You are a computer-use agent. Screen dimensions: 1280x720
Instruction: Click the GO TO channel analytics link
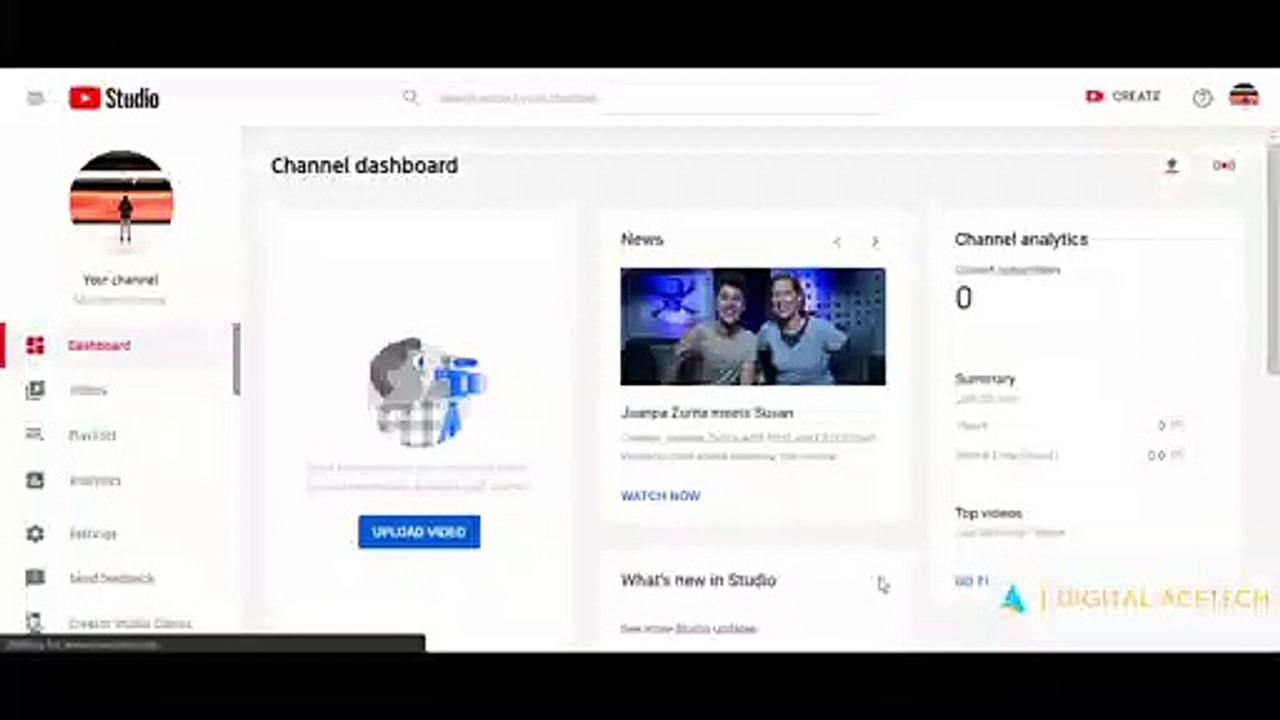tap(972, 581)
